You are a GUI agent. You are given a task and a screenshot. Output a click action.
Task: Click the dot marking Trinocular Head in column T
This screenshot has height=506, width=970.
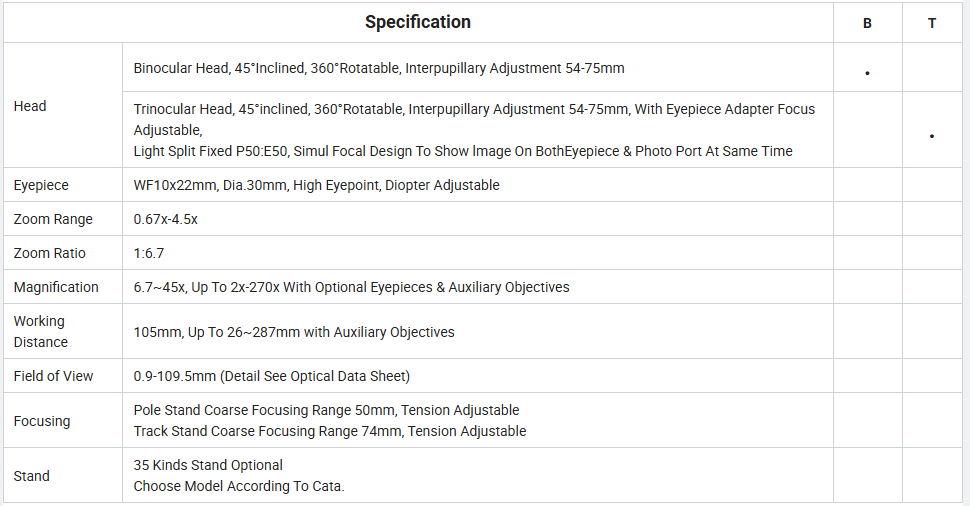[932, 136]
